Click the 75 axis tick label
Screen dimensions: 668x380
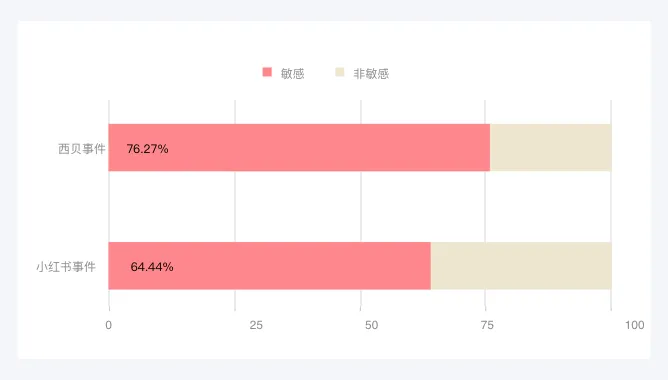tap(487, 325)
